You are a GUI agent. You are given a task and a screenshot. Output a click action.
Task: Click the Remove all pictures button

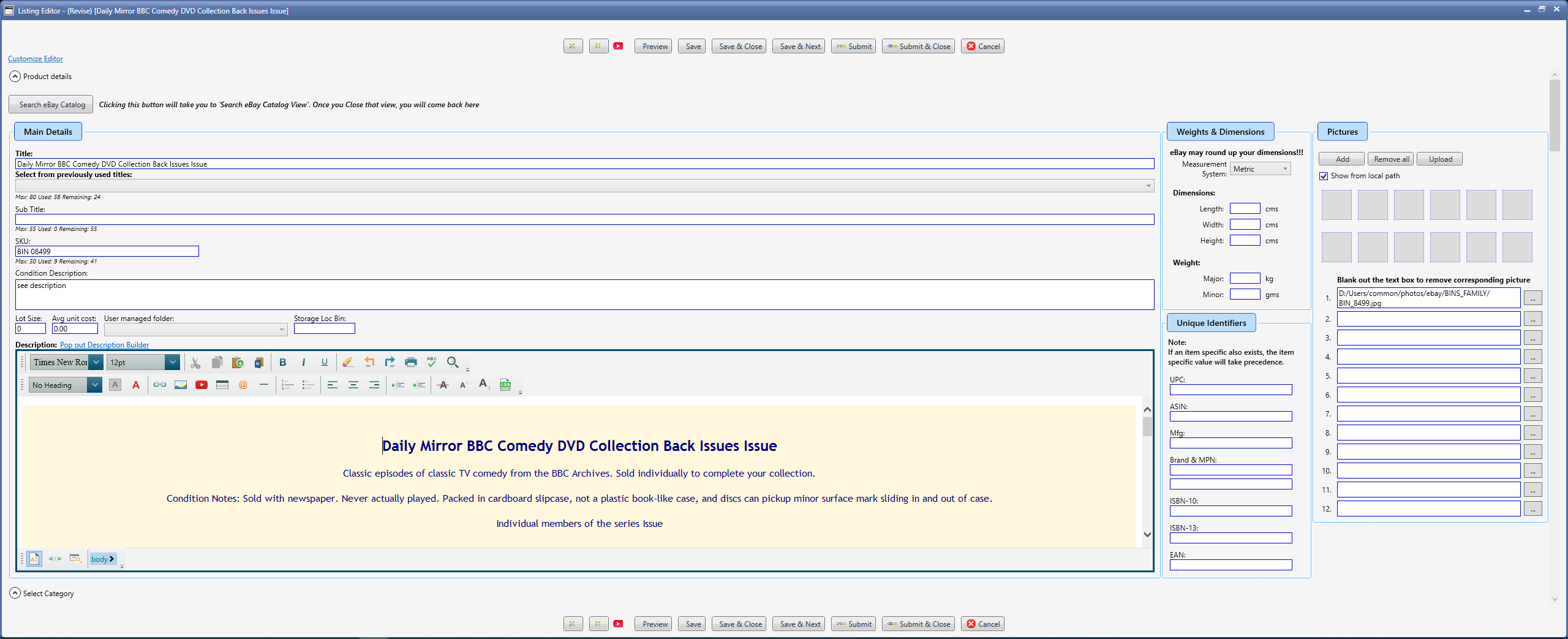(1391, 159)
